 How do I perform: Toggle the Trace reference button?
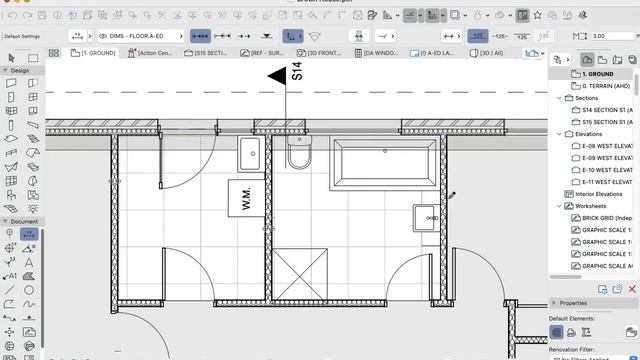point(455,16)
